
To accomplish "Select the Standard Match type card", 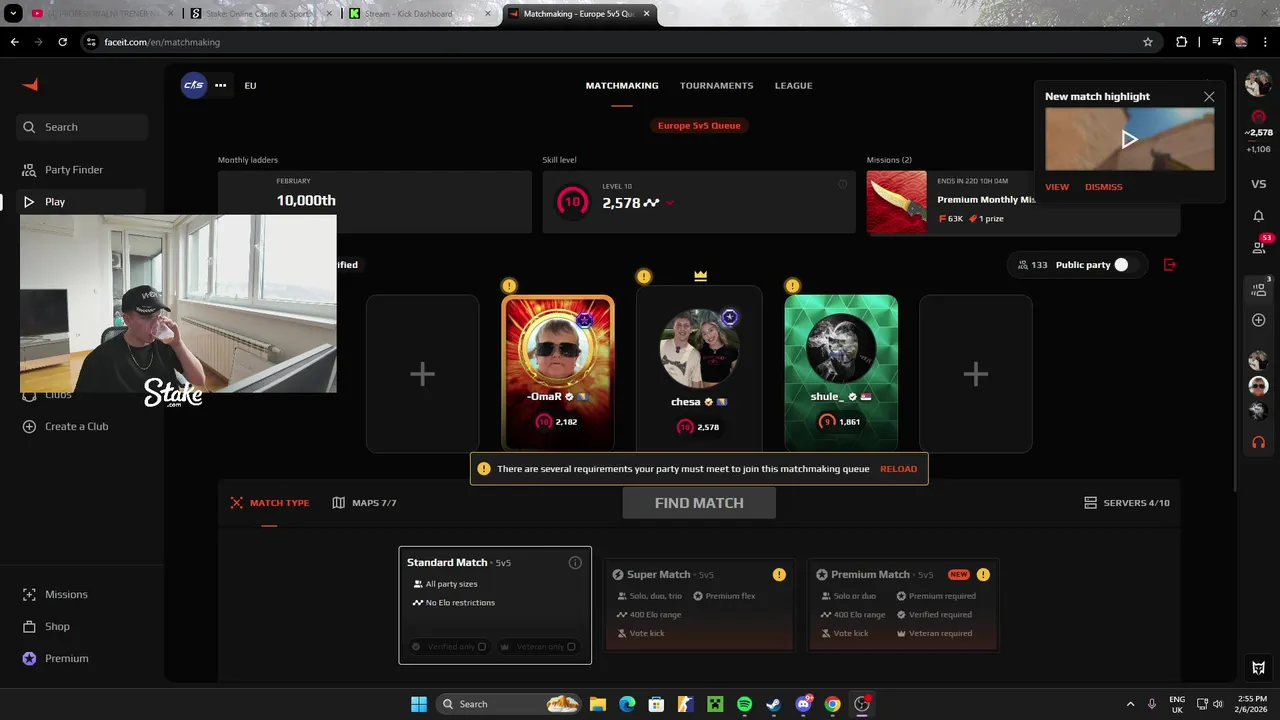I will click(x=495, y=605).
